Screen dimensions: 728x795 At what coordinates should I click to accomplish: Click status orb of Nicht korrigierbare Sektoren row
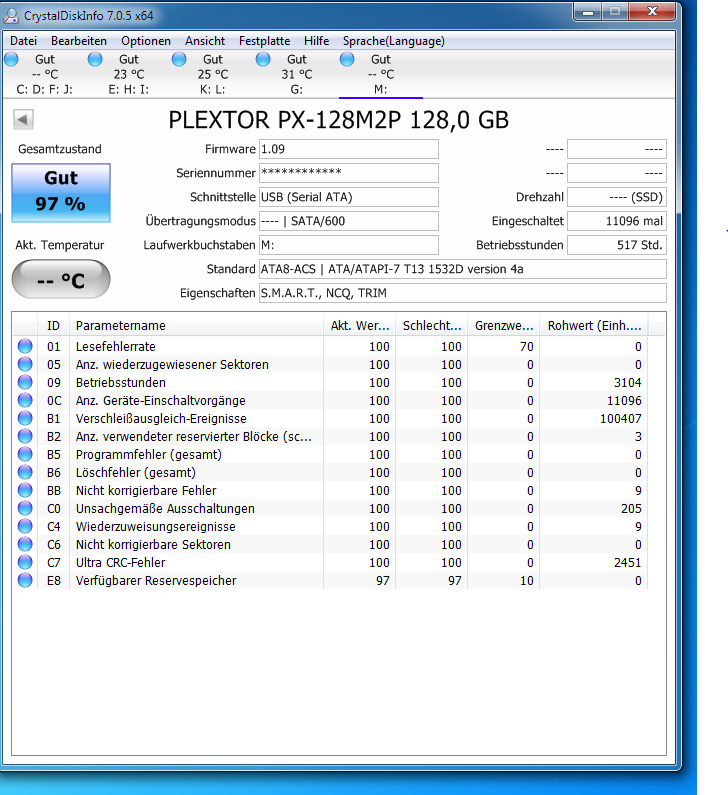point(25,545)
